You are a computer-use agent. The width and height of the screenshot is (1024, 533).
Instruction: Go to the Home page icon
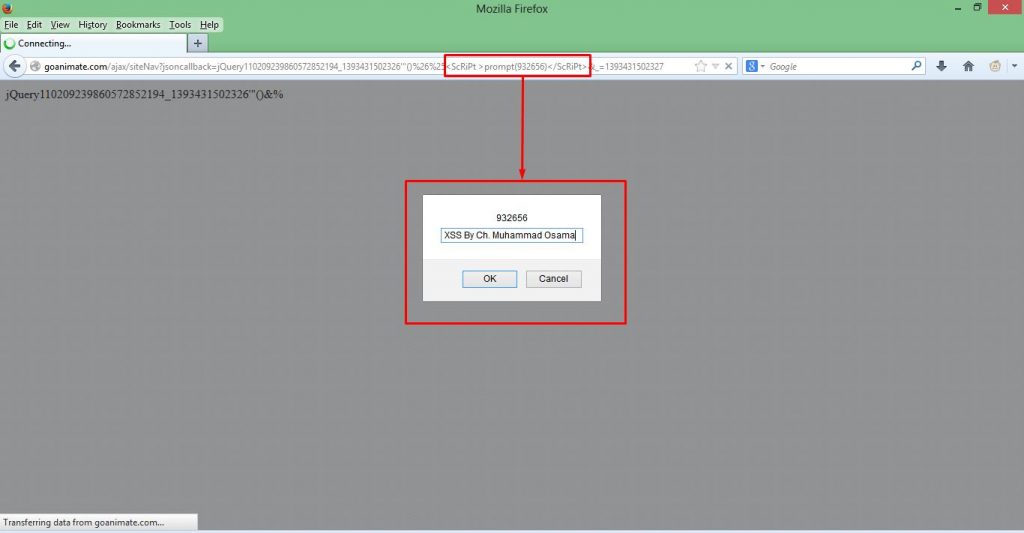(968, 66)
